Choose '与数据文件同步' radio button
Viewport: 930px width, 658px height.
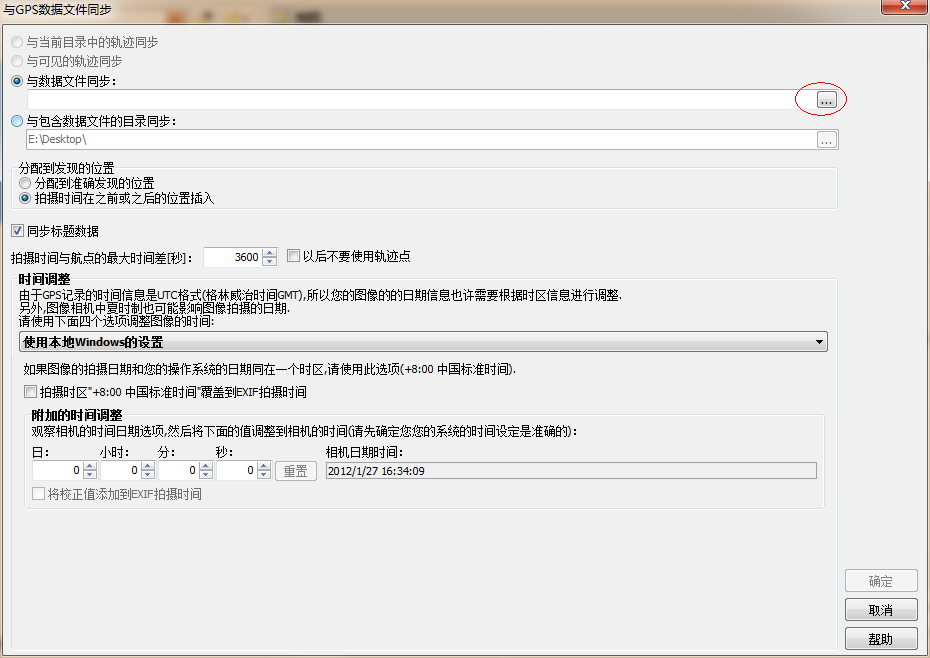click(x=17, y=81)
